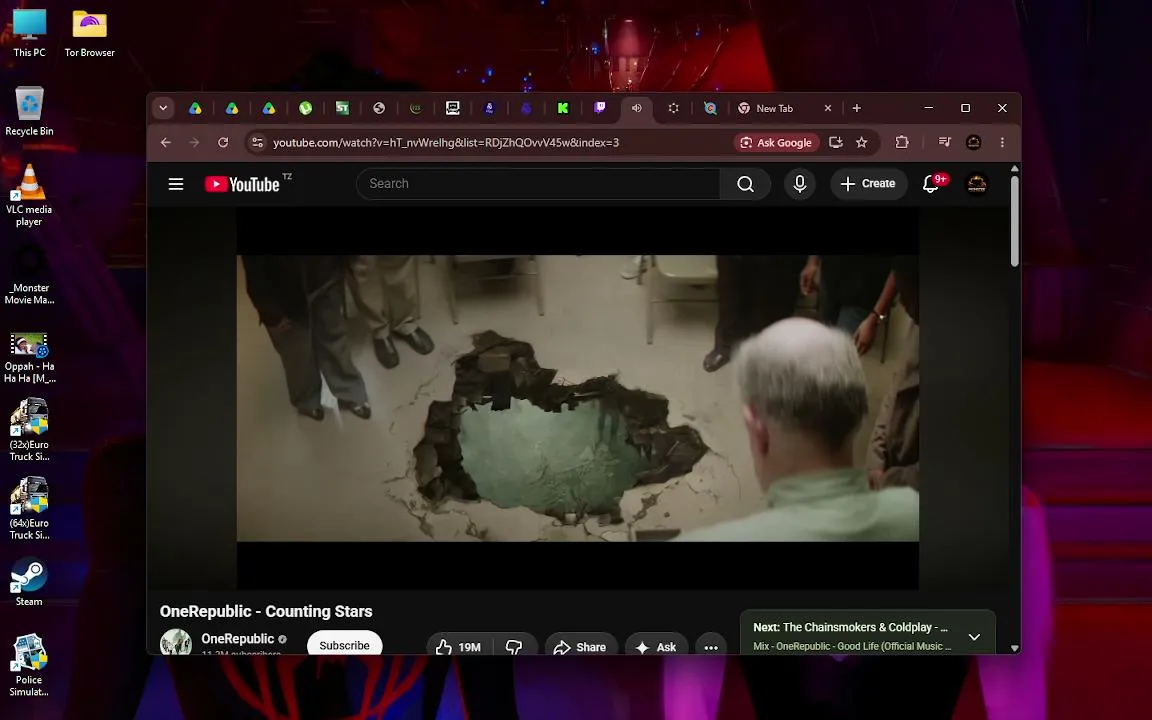The width and height of the screenshot is (1152, 720).
Task: Click the video title OneRepublic - Counting Stars
Action: coord(266,611)
